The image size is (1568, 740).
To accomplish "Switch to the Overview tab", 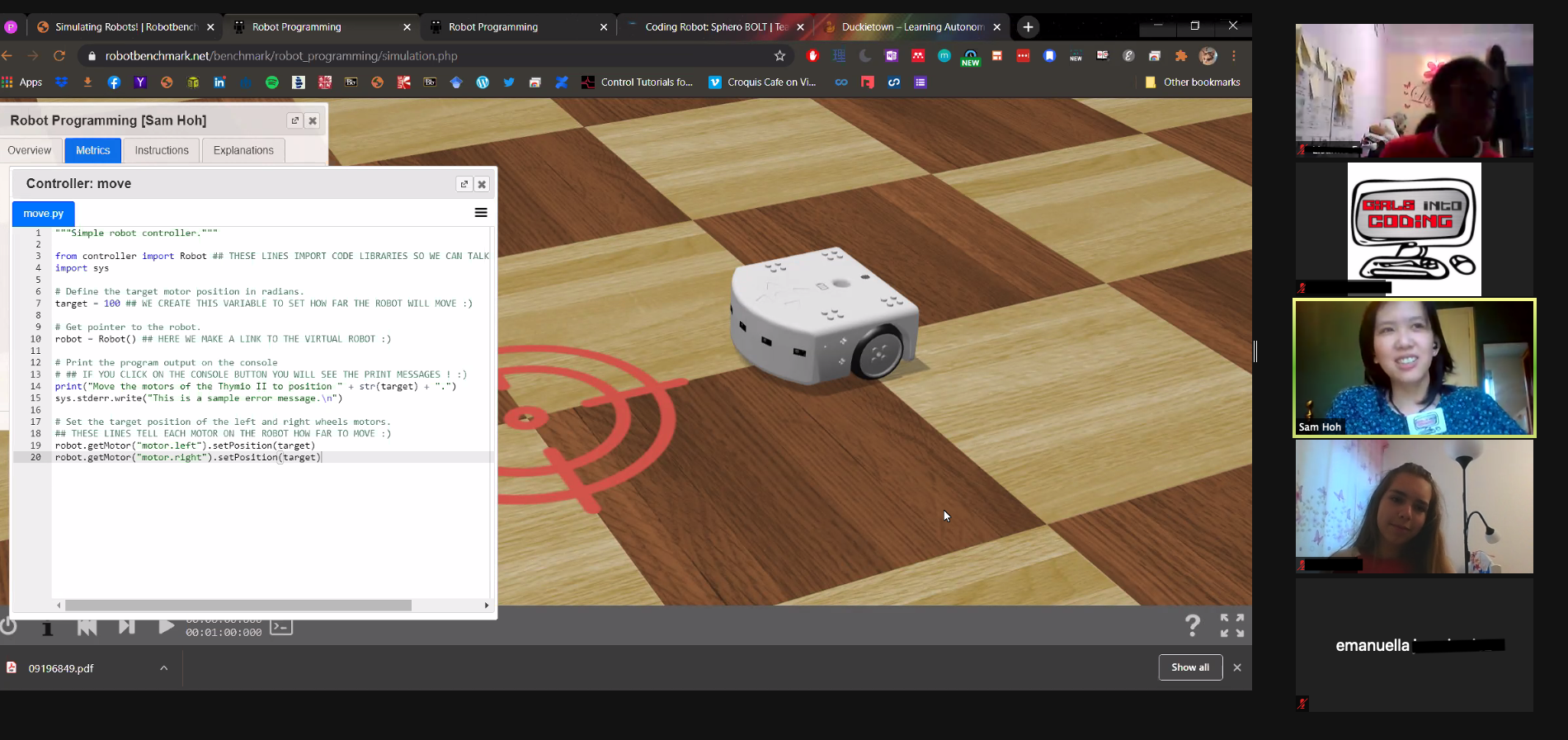I will pos(30,150).
